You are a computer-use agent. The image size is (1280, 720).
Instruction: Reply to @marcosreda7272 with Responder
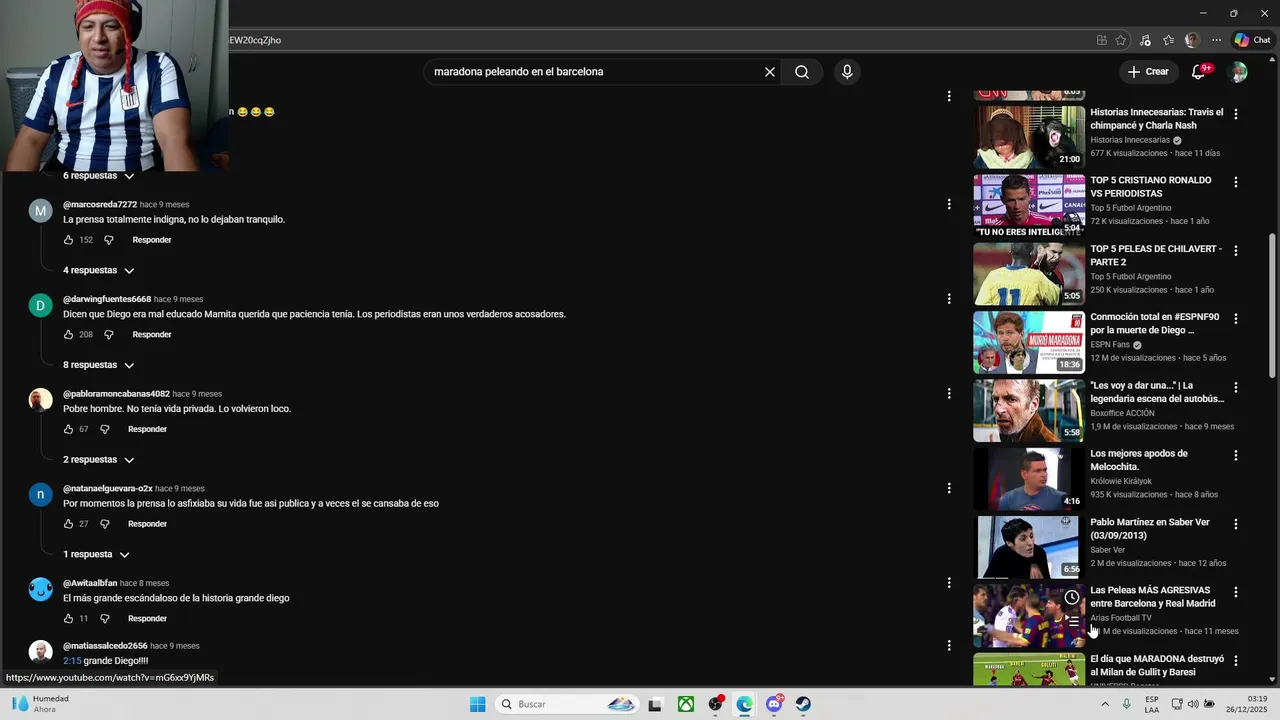tap(152, 240)
